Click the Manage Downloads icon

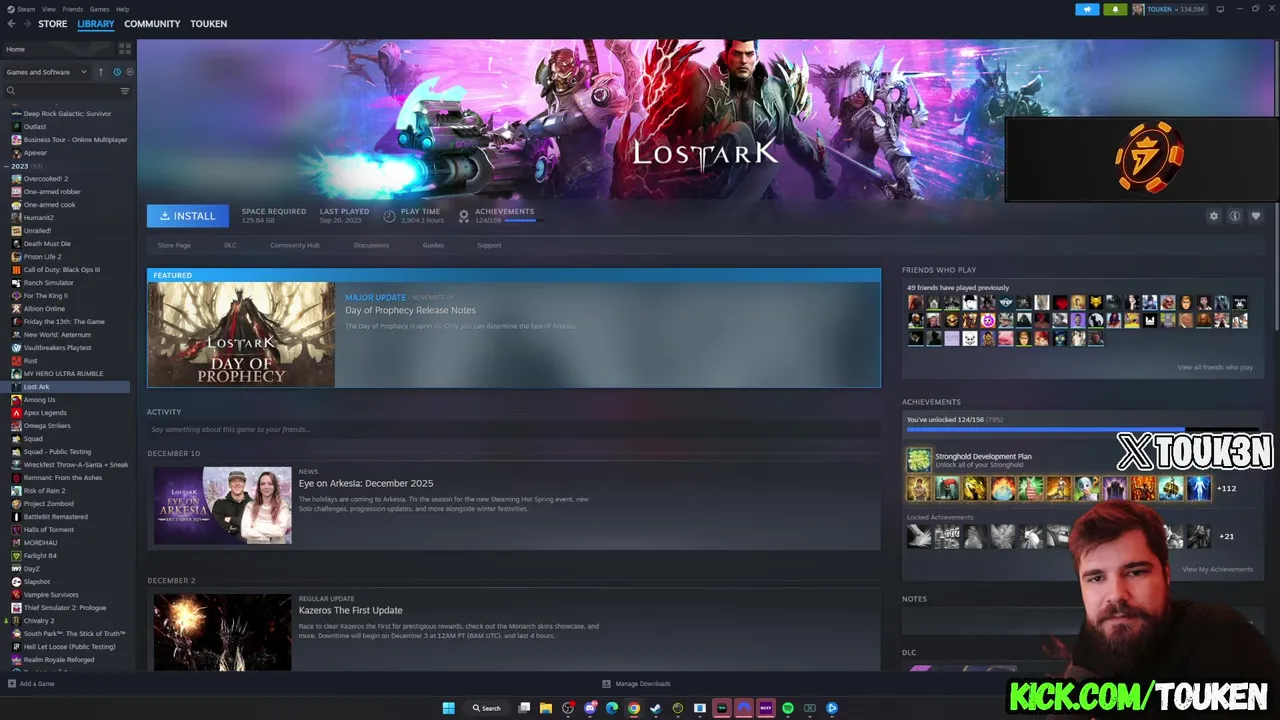(x=606, y=684)
